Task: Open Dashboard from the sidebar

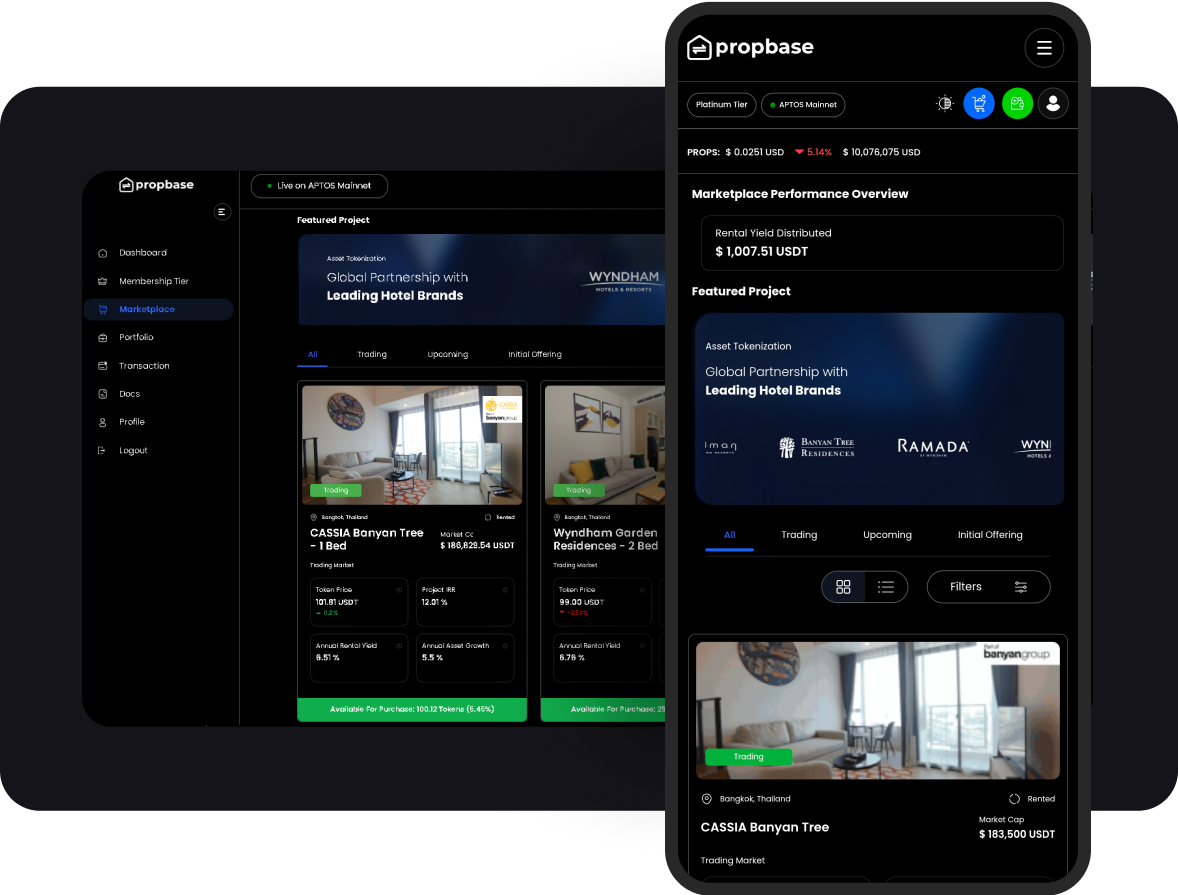Action: click(x=142, y=253)
